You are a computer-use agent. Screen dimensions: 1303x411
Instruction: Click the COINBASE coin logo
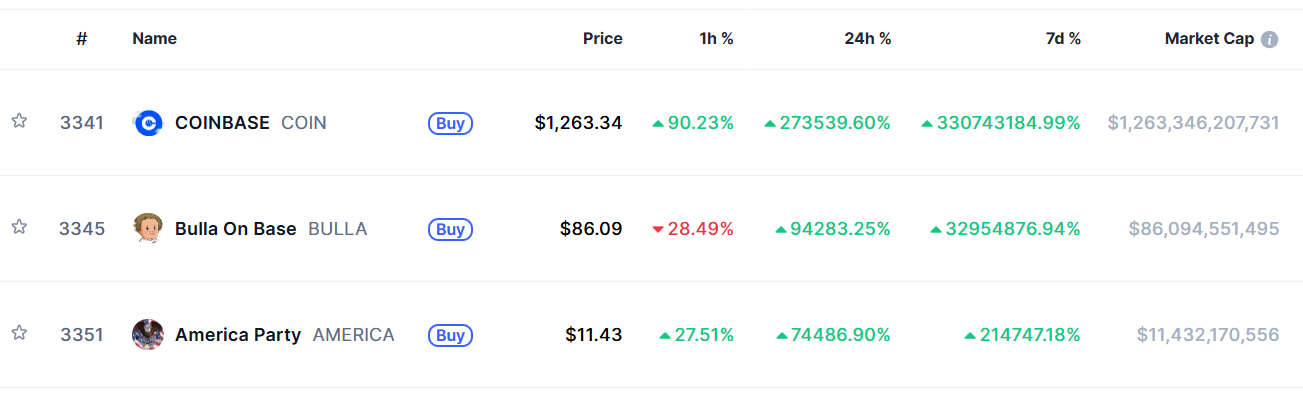click(147, 123)
